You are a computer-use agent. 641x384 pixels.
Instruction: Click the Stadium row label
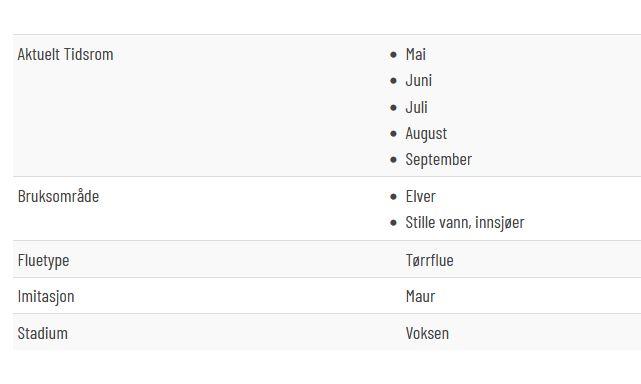pos(43,333)
